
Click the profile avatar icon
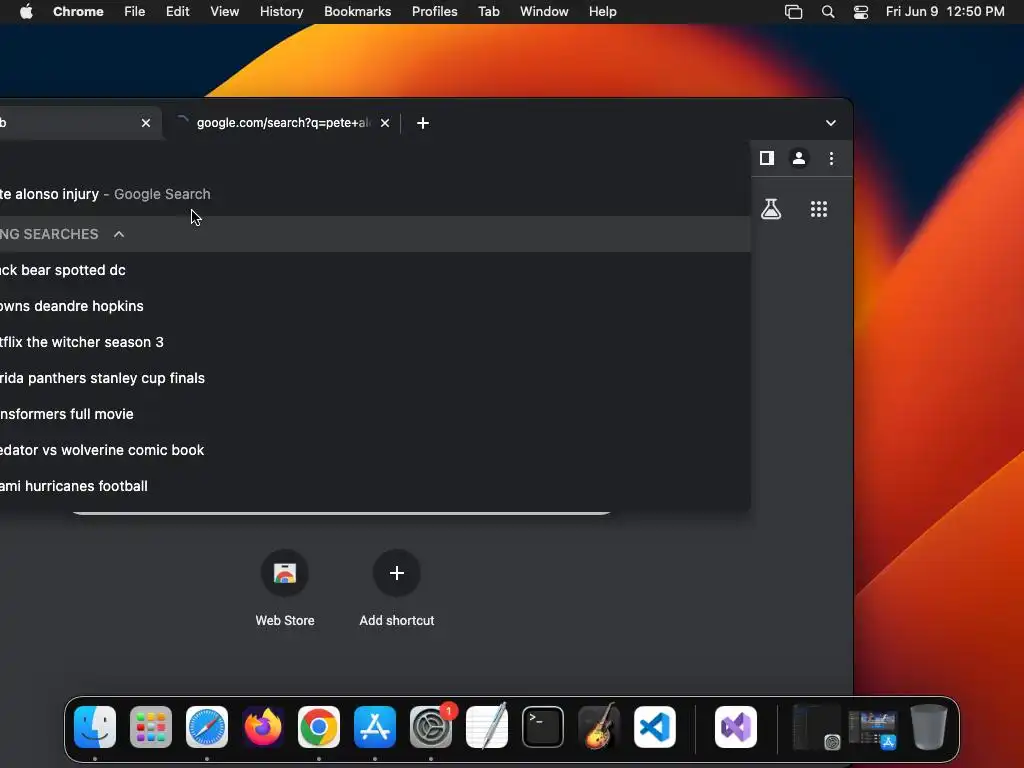point(799,158)
